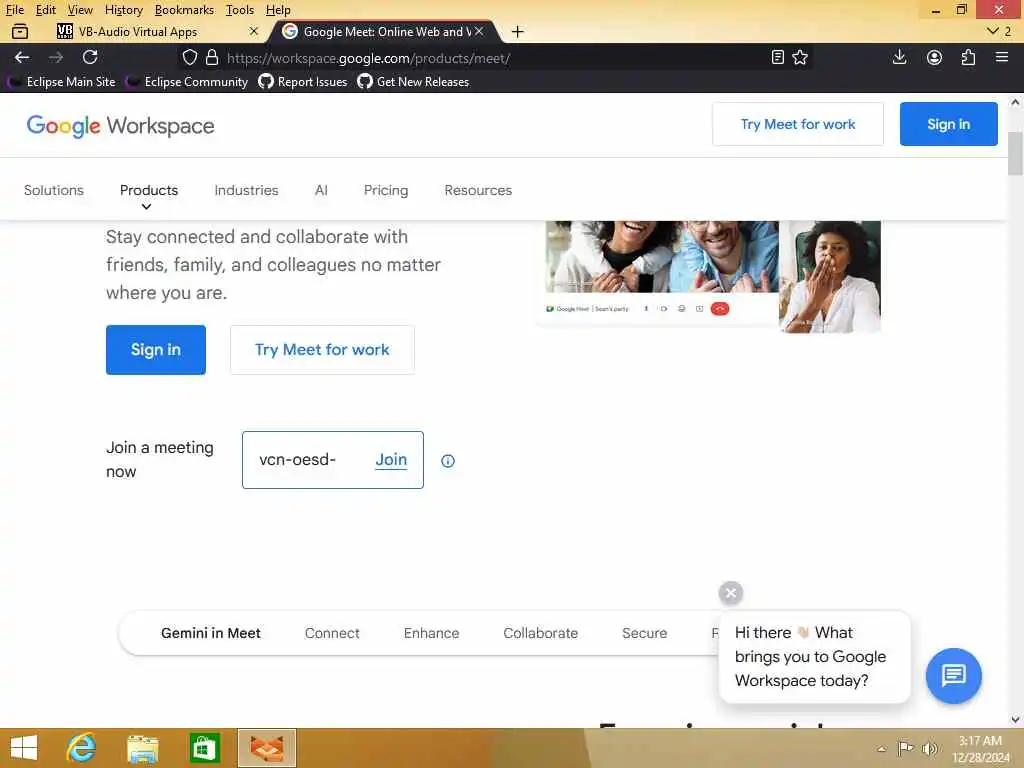Open the Firefox View icon left of tabs
Image resolution: width=1024 pixels, height=768 pixels.
(x=20, y=31)
